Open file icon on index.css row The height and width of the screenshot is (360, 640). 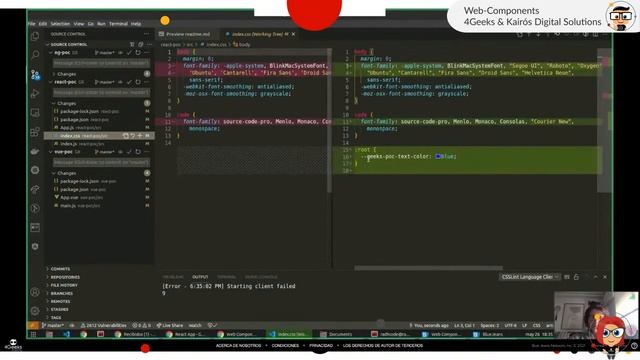126,136
